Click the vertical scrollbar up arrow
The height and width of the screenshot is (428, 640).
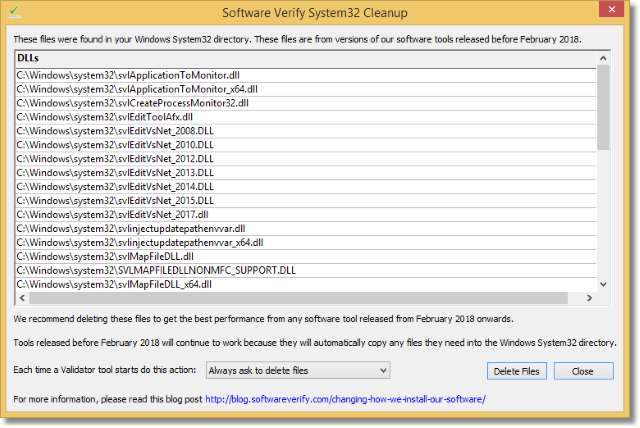(603, 58)
